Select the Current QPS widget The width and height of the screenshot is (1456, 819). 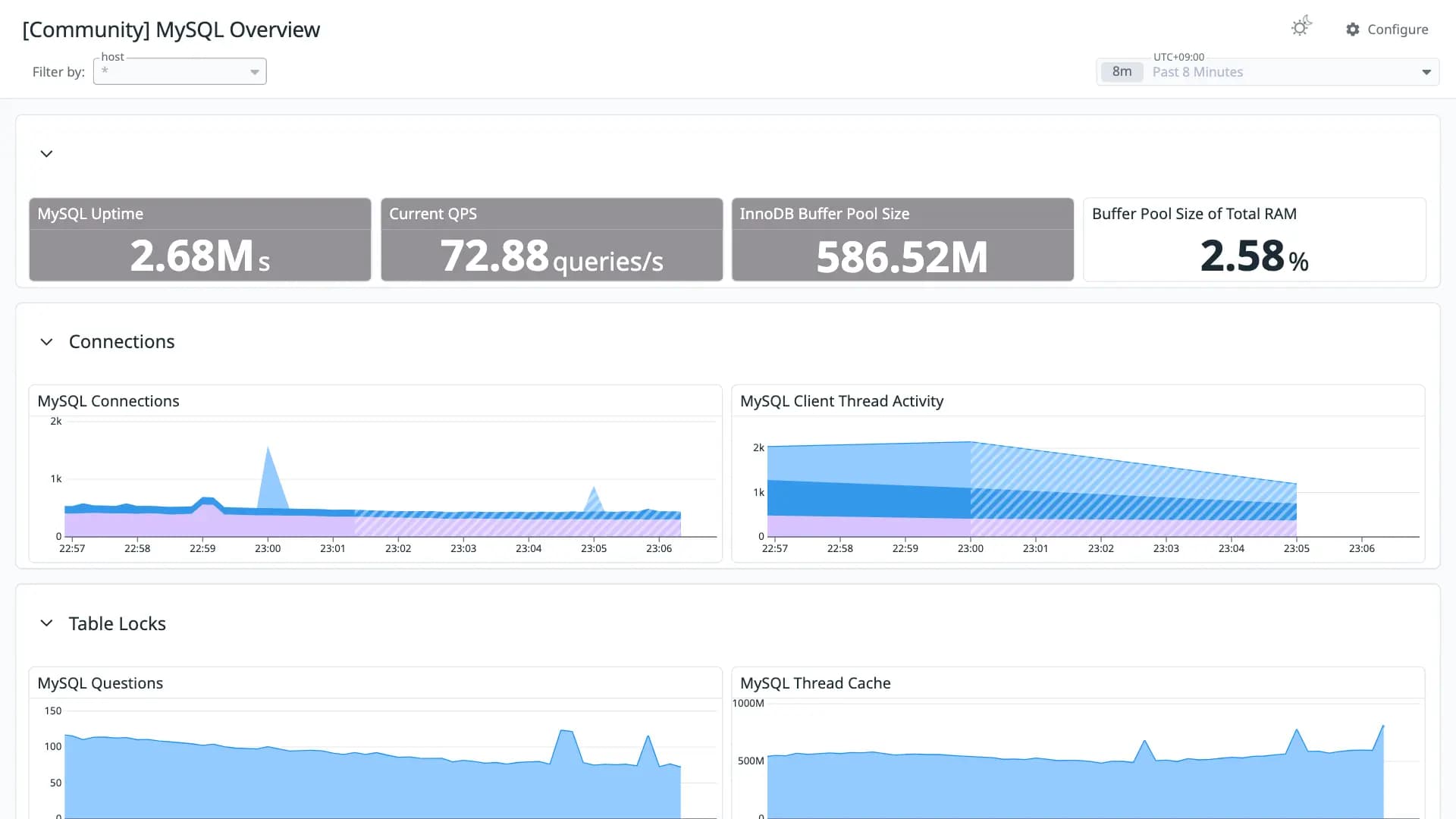tap(551, 240)
